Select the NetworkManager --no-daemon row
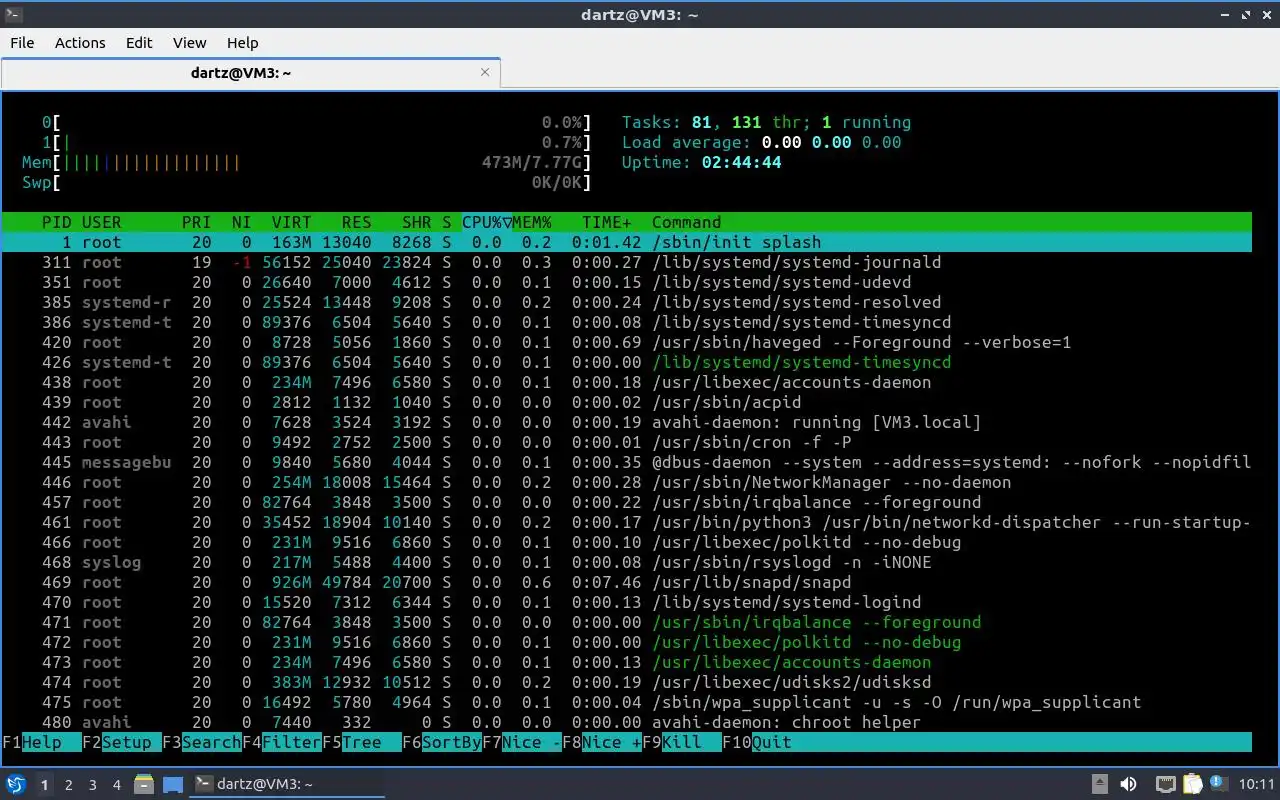 626,482
